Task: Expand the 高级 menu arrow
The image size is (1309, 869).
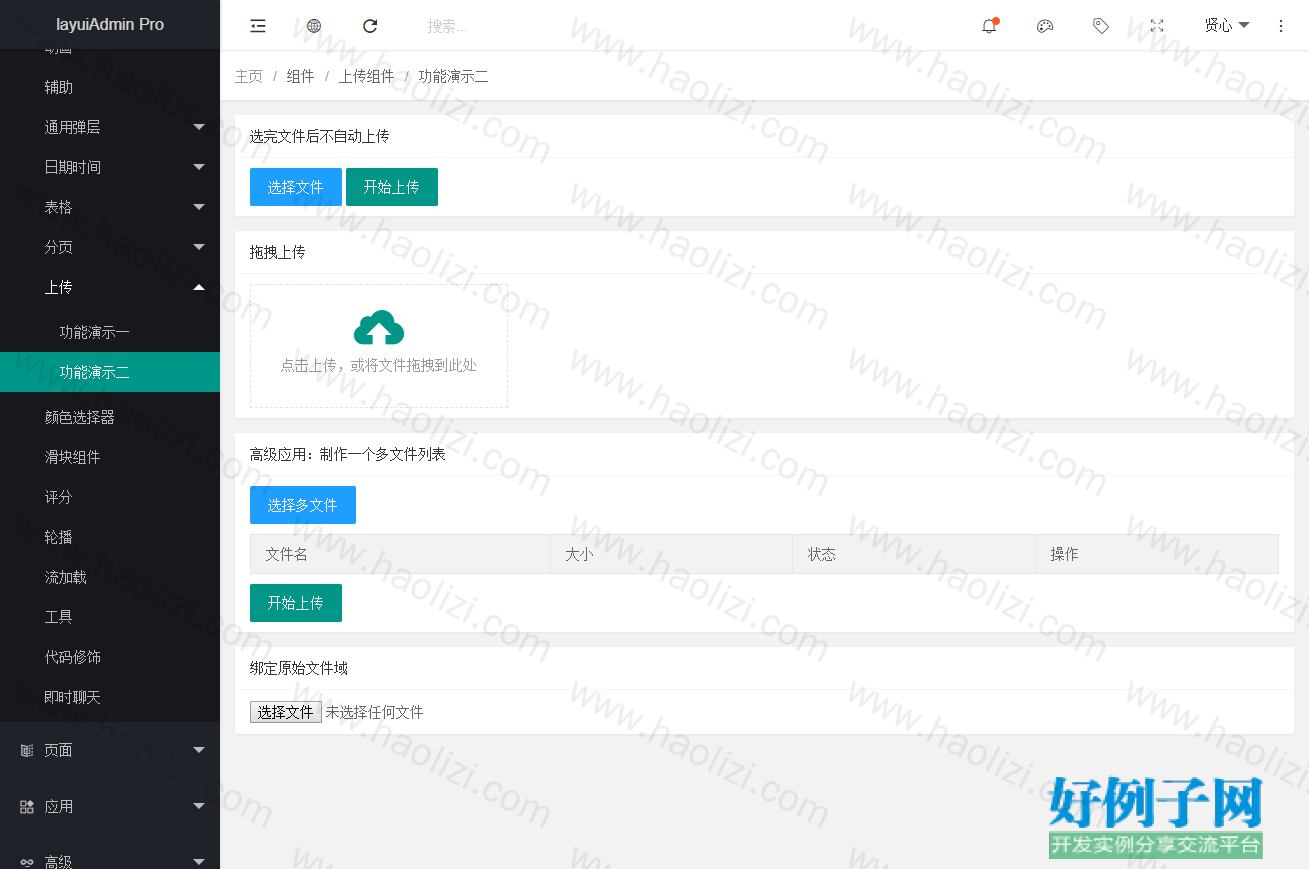Action: tap(199, 861)
